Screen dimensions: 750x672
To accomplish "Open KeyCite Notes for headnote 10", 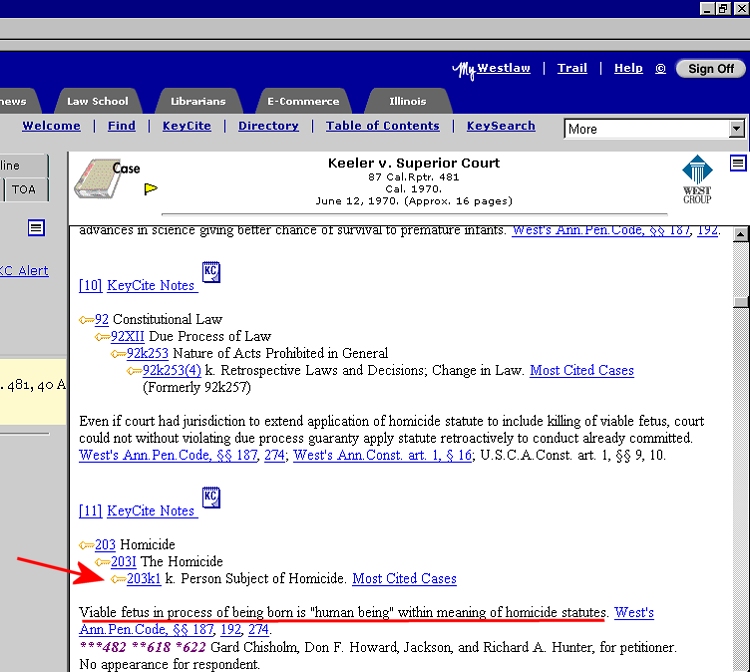I will (151, 286).
